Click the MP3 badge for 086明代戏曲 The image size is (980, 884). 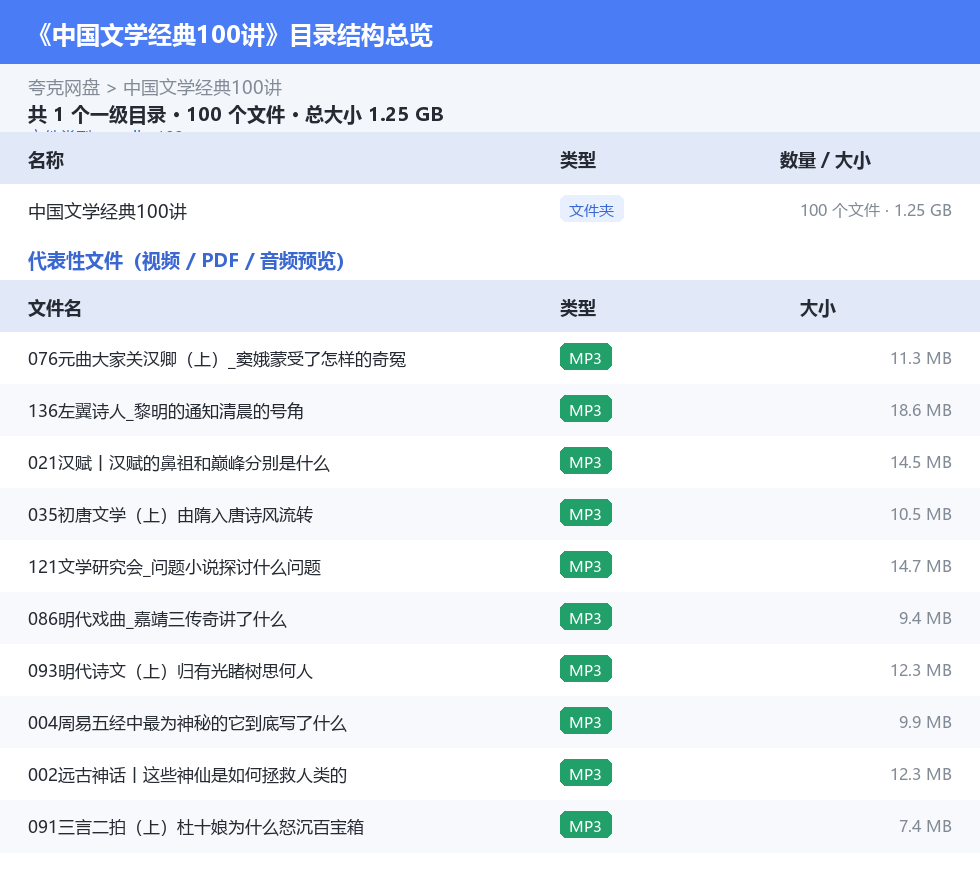click(x=586, y=617)
